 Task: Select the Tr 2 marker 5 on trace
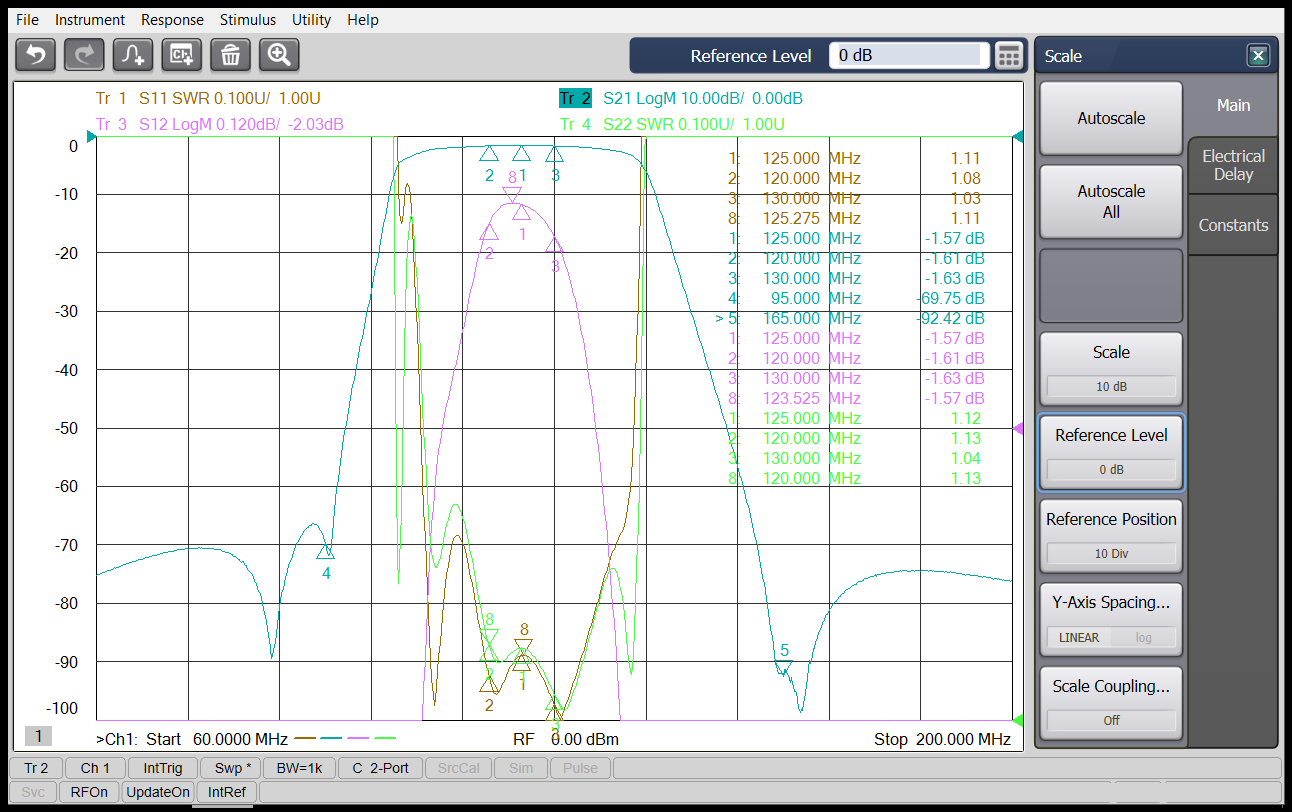[785, 667]
